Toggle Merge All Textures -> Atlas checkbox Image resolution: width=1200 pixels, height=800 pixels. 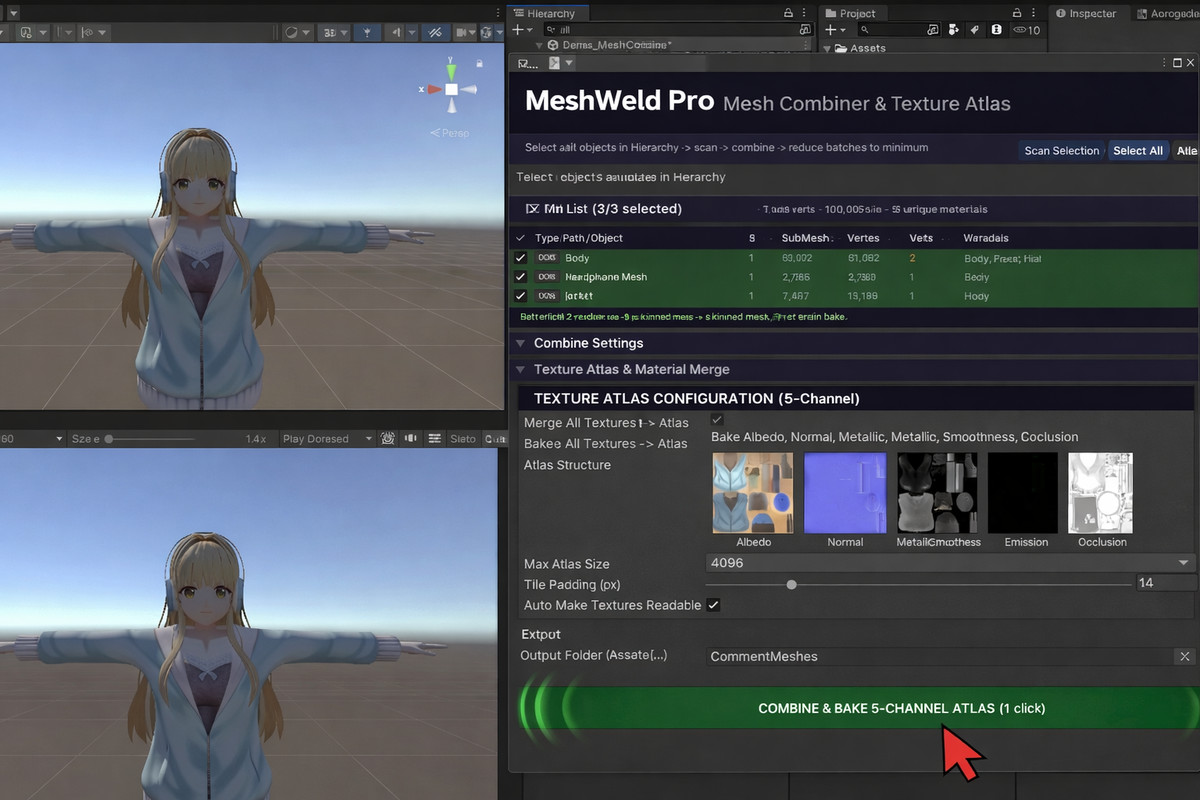717,420
